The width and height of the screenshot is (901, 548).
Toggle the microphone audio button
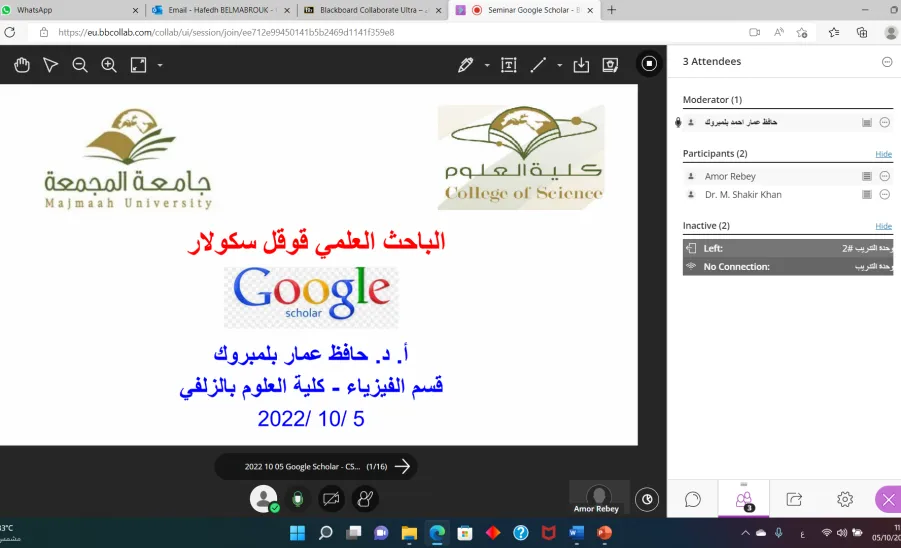tap(298, 499)
